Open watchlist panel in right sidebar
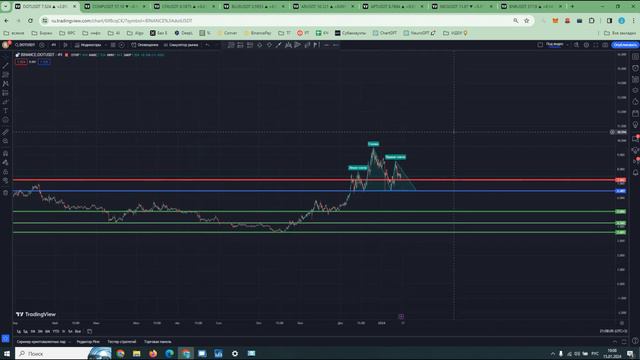This screenshot has height=360, width=640. (x=635, y=57)
